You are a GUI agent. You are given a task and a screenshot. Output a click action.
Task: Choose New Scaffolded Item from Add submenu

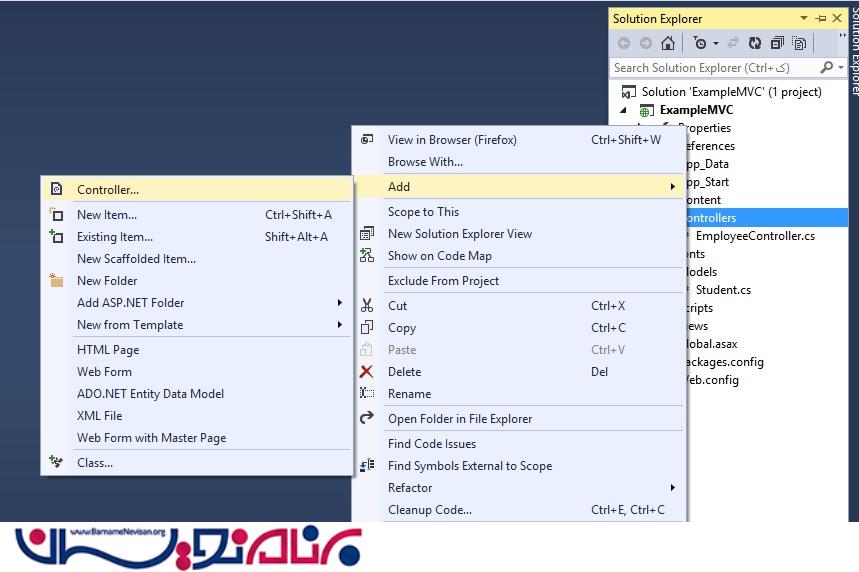point(136,259)
